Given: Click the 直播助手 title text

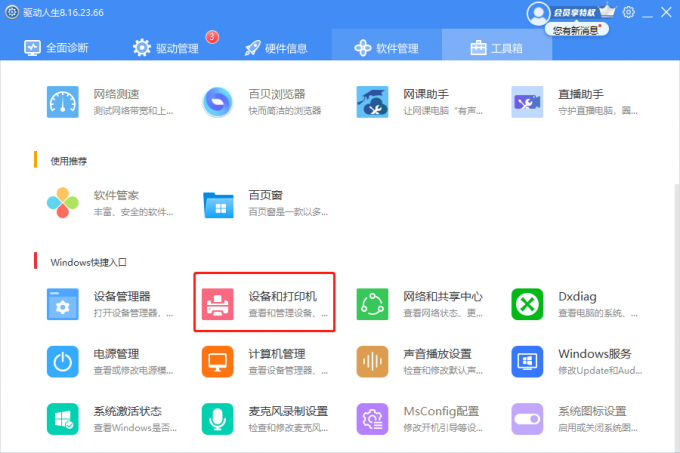Looking at the screenshot, I should [581, 94].
